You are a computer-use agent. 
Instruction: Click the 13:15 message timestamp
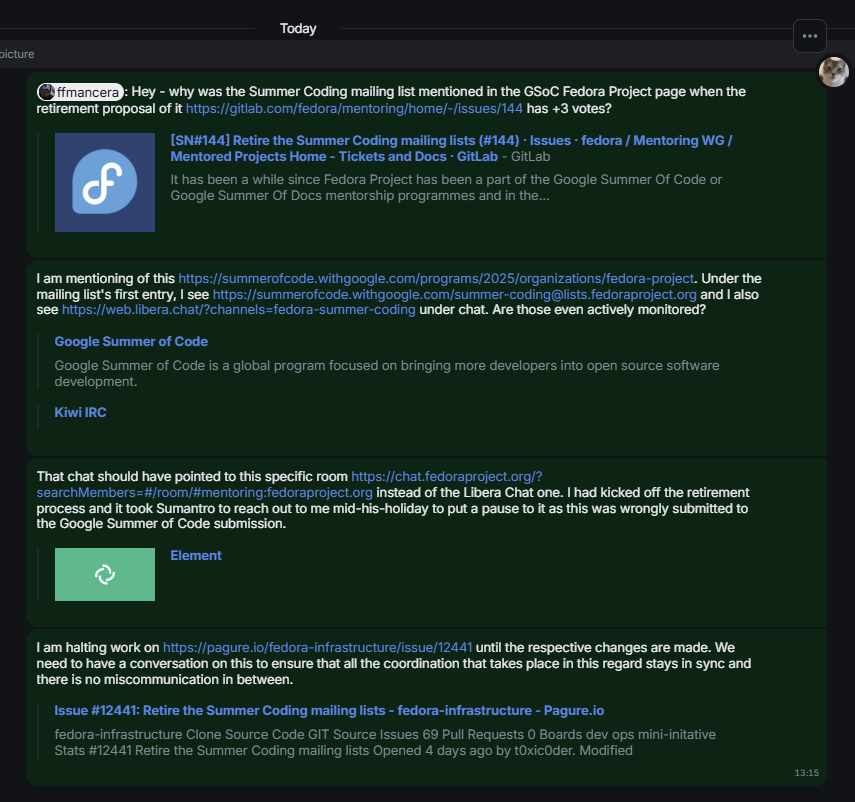click(806, 773)
